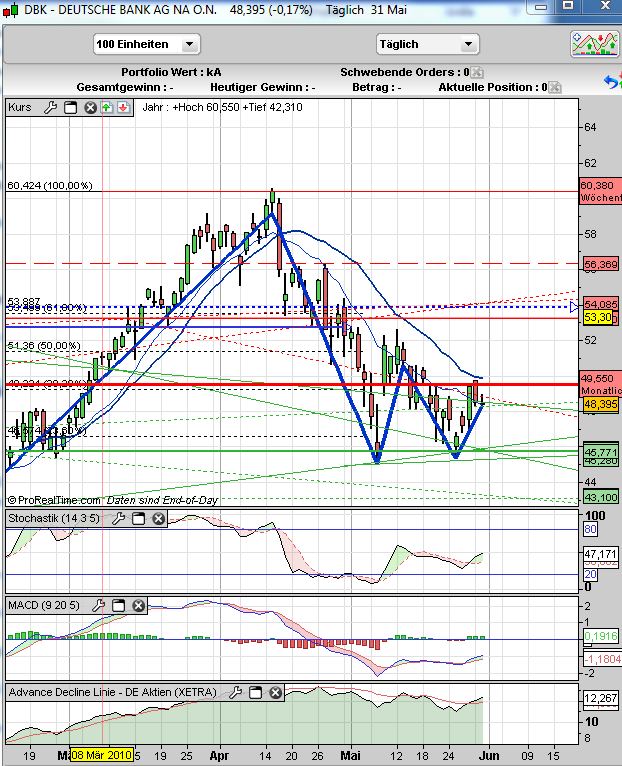Minimize the chart window
The height and width of the screenshot is (766, 622).
pos(541,6)
